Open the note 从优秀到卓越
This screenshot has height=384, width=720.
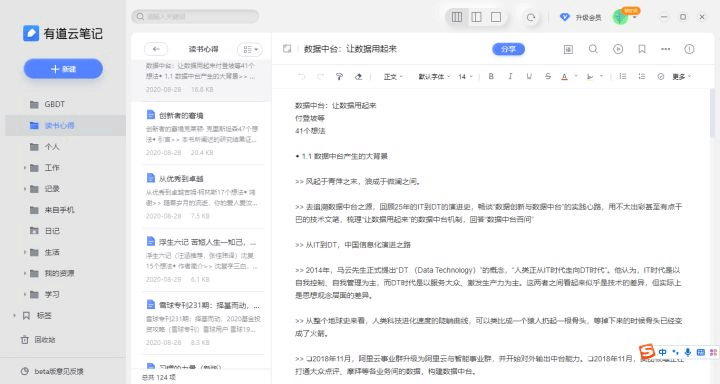pyautogui.click(x=202, y=197)
